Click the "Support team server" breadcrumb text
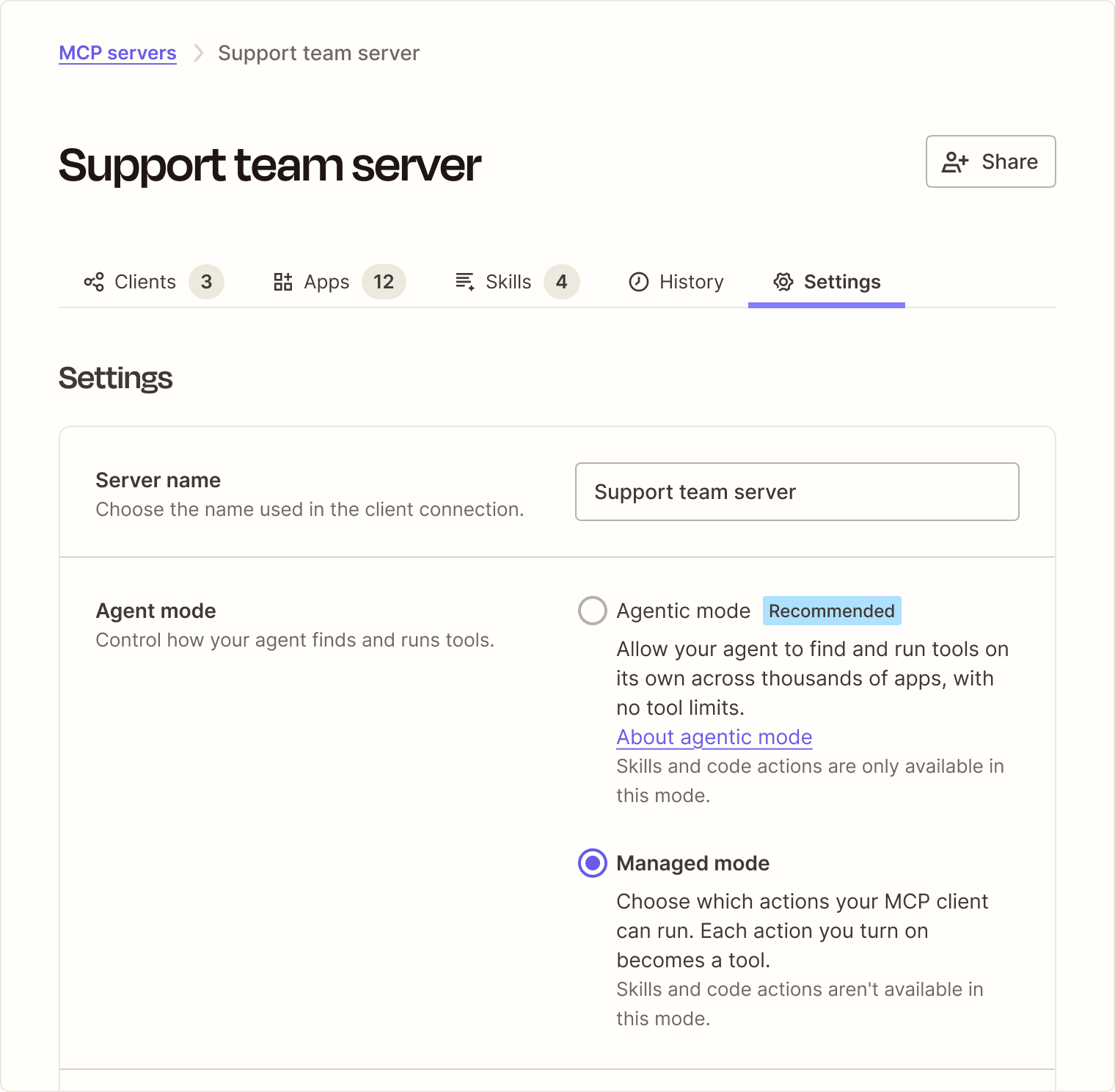This screenshot has height=1092, width=1115. (319, 53)
